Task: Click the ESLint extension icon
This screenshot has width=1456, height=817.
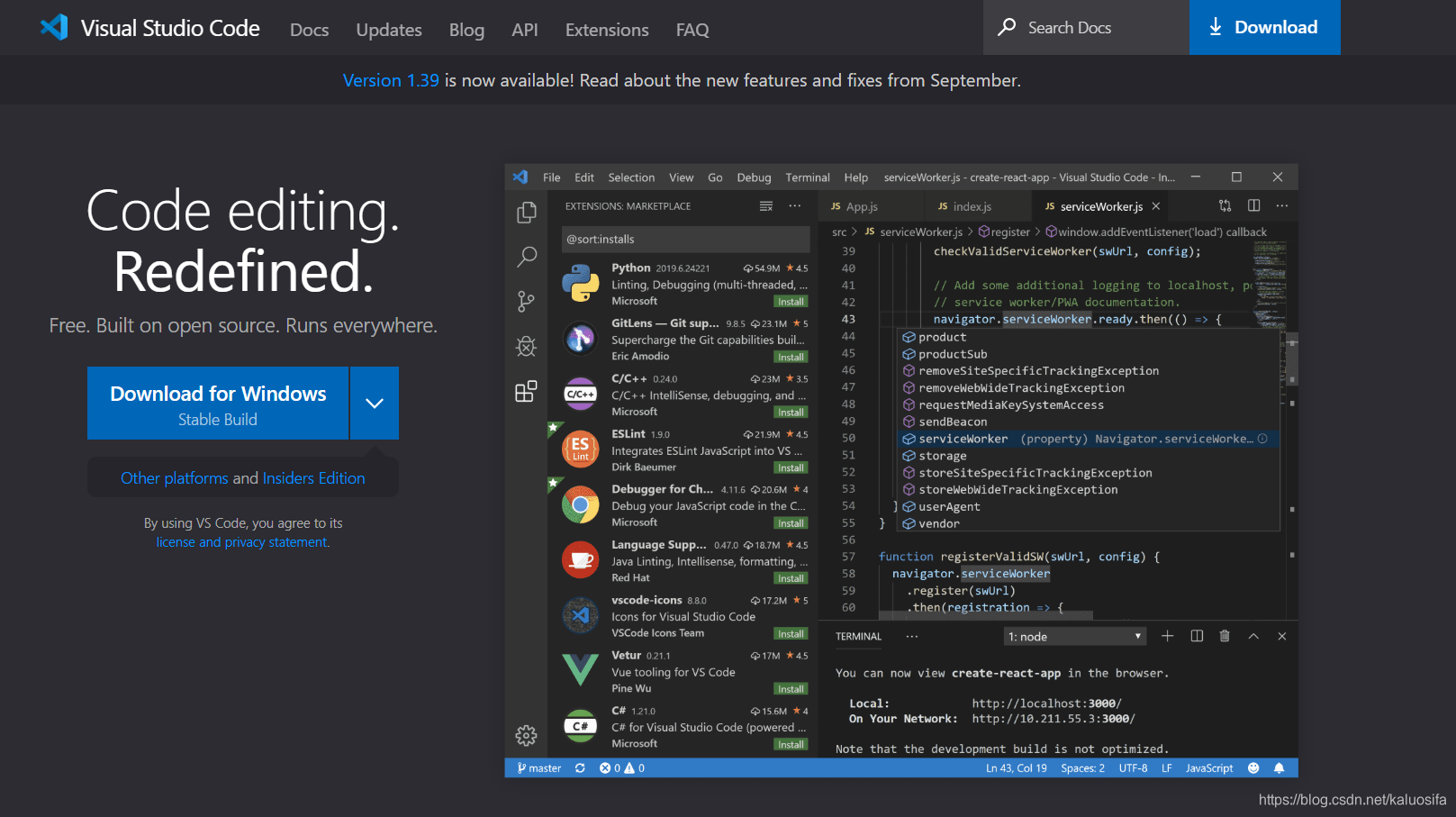Action: pyautogui.click(x=581, y=449)
